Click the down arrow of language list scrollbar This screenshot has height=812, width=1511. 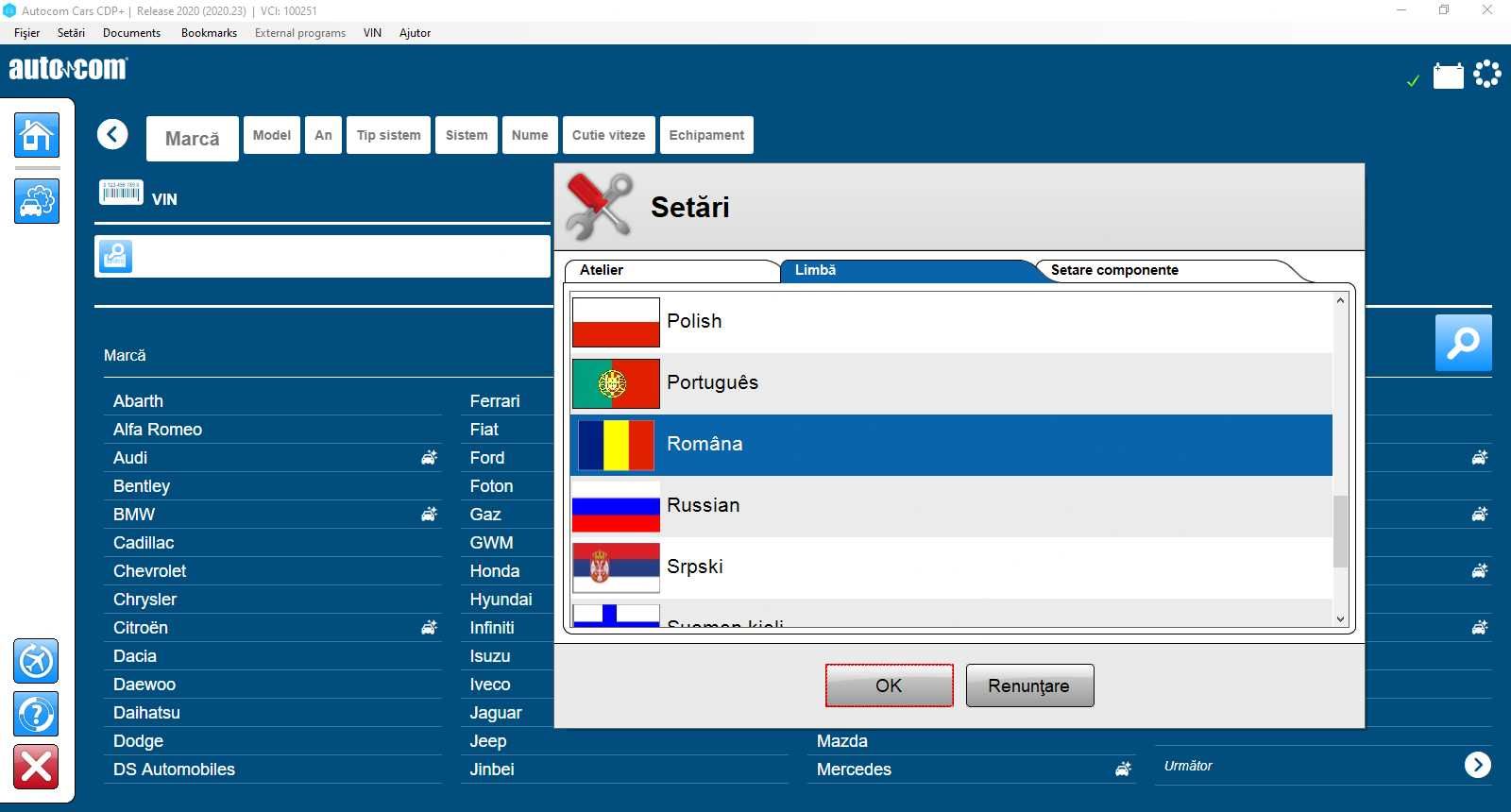coord(1340,619)
